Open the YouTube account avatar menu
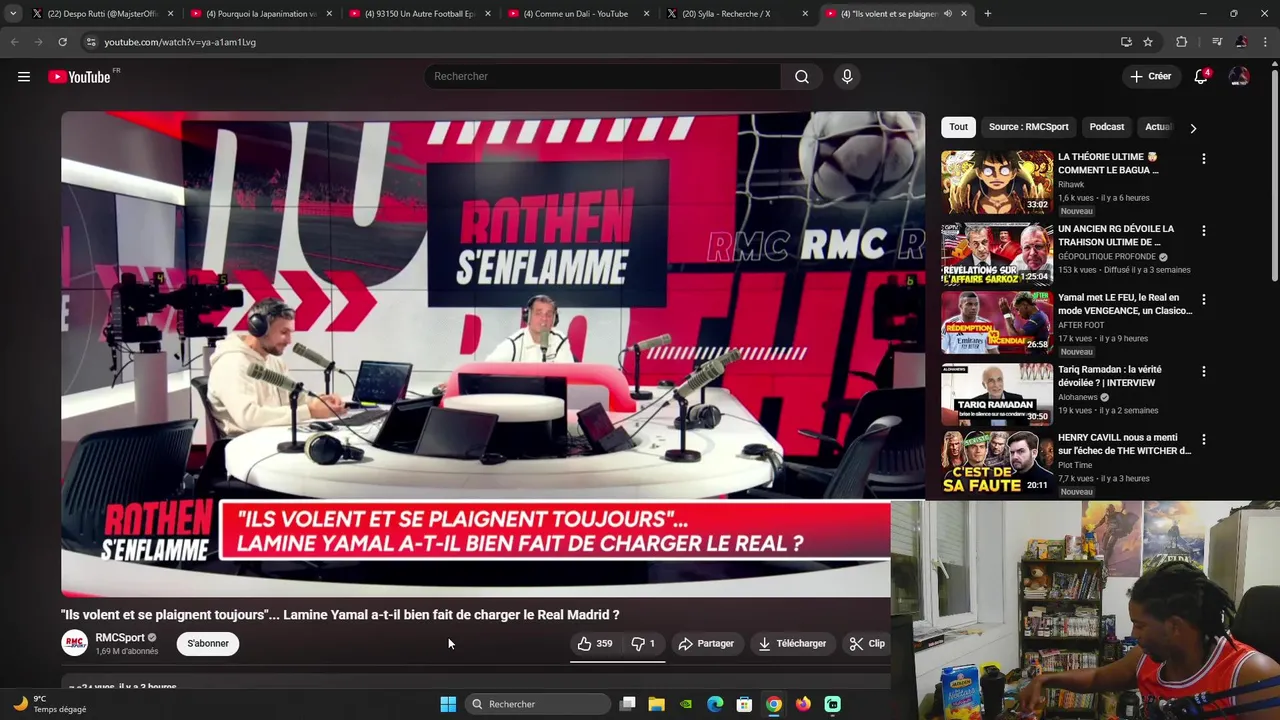1280x720 pixels. pos(1239,77)
